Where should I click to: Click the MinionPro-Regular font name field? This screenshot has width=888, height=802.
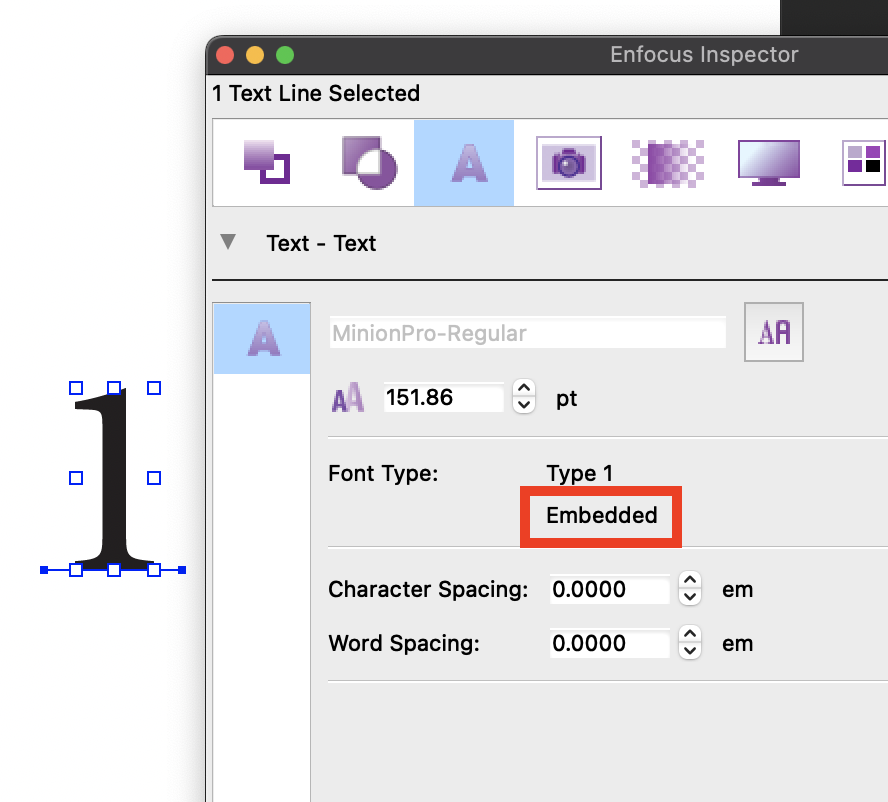(527, 332)
